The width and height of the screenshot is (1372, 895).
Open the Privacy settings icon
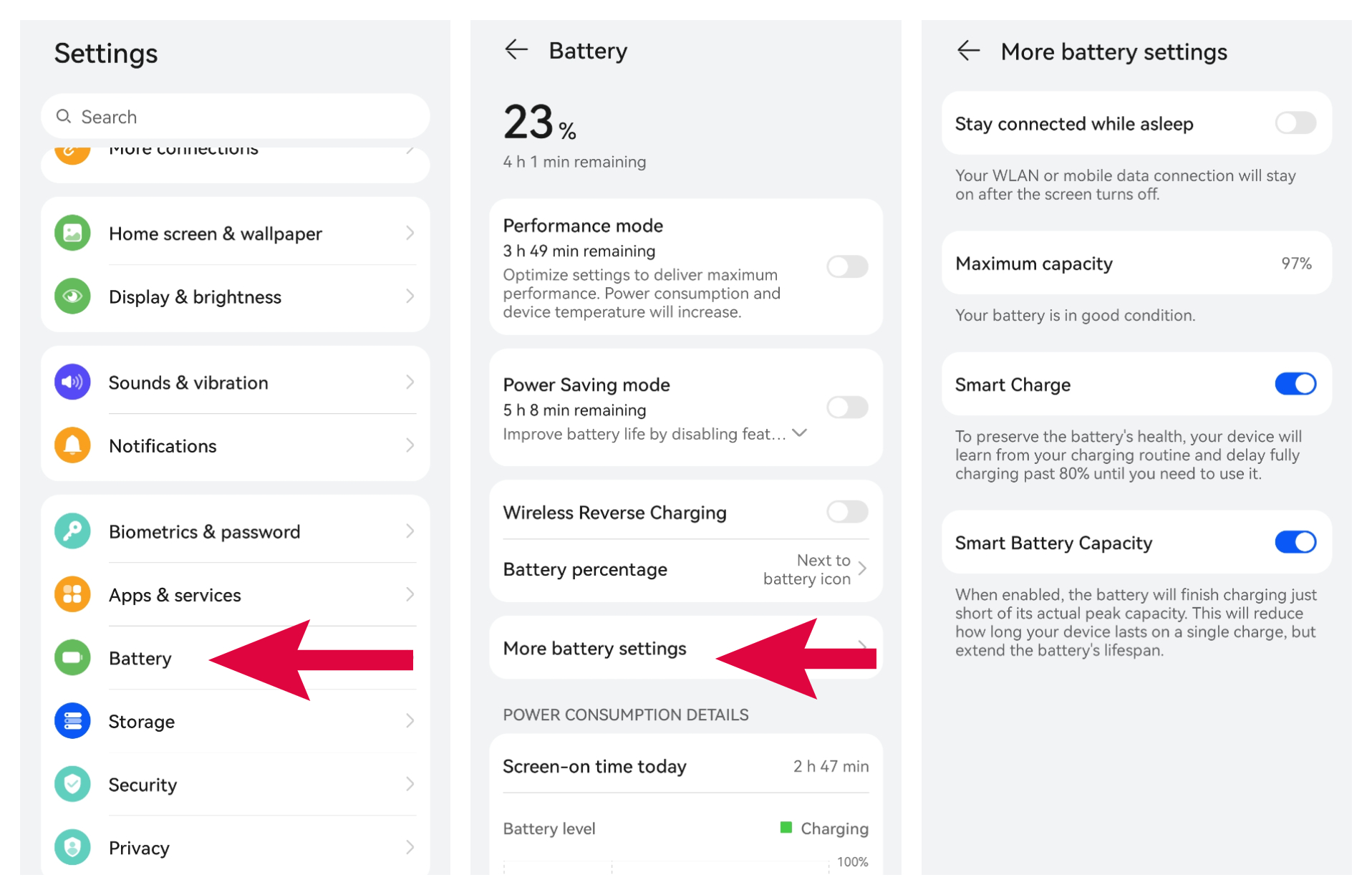(72, 847)
